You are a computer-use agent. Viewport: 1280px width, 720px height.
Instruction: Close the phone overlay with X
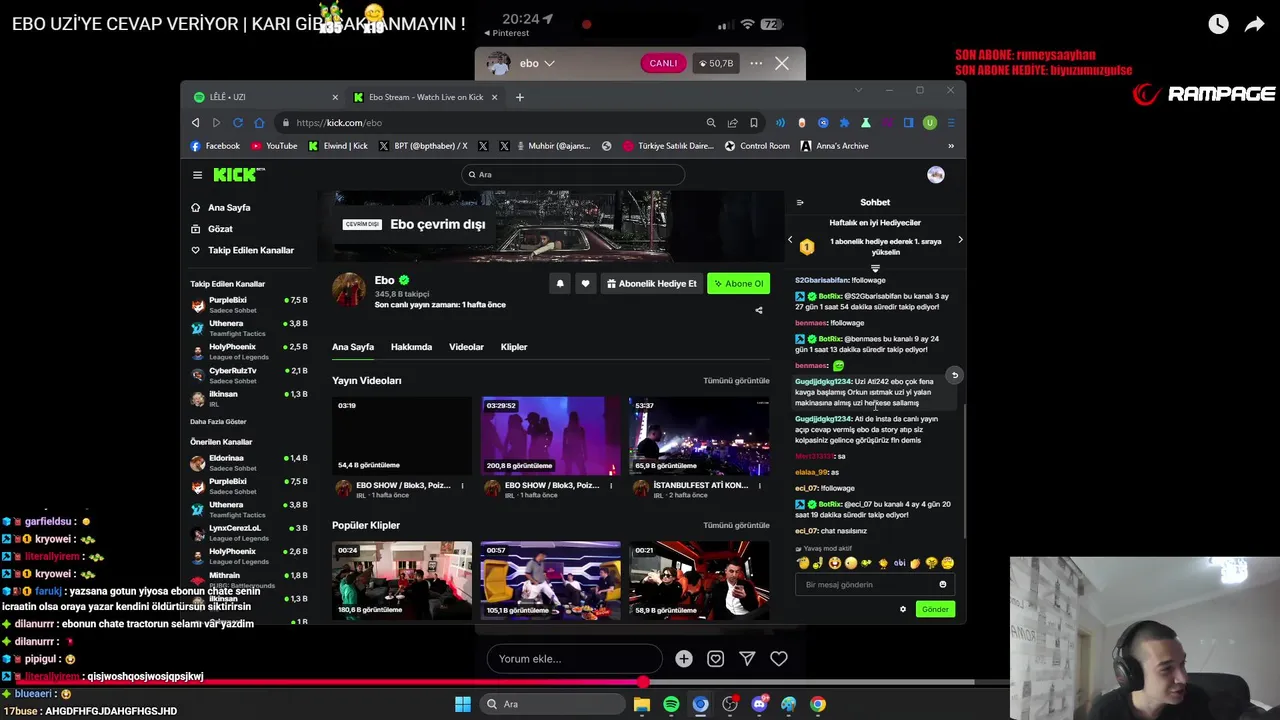(782, 63)
